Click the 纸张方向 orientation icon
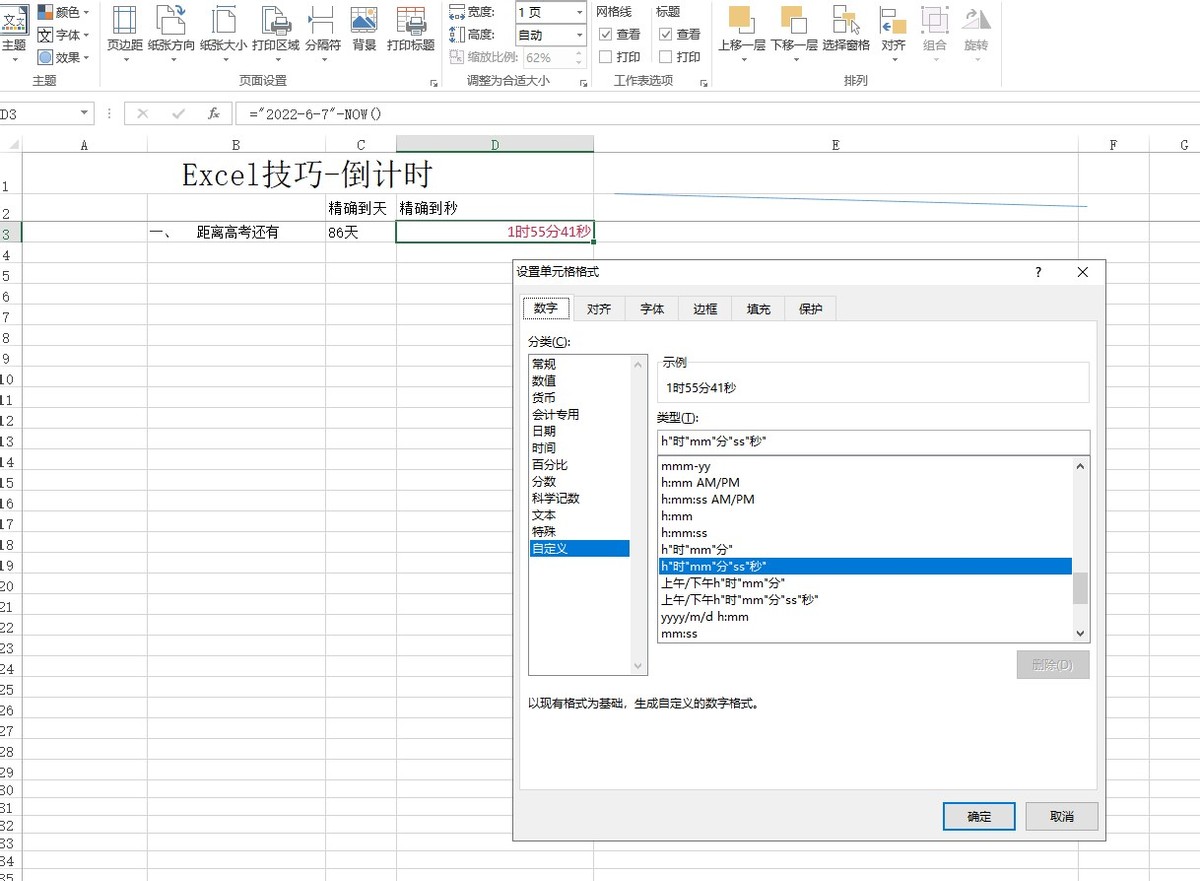Viewport: 1200px width, 881px height. 171,20
